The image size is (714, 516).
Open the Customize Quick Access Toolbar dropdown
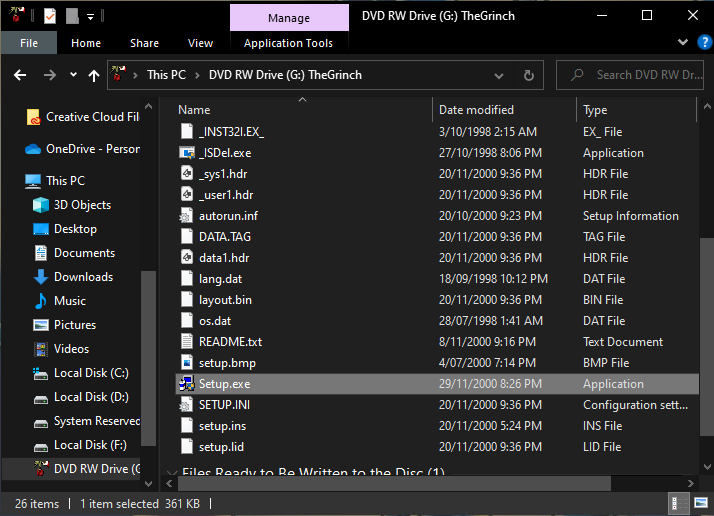click(x=91, y=17)
